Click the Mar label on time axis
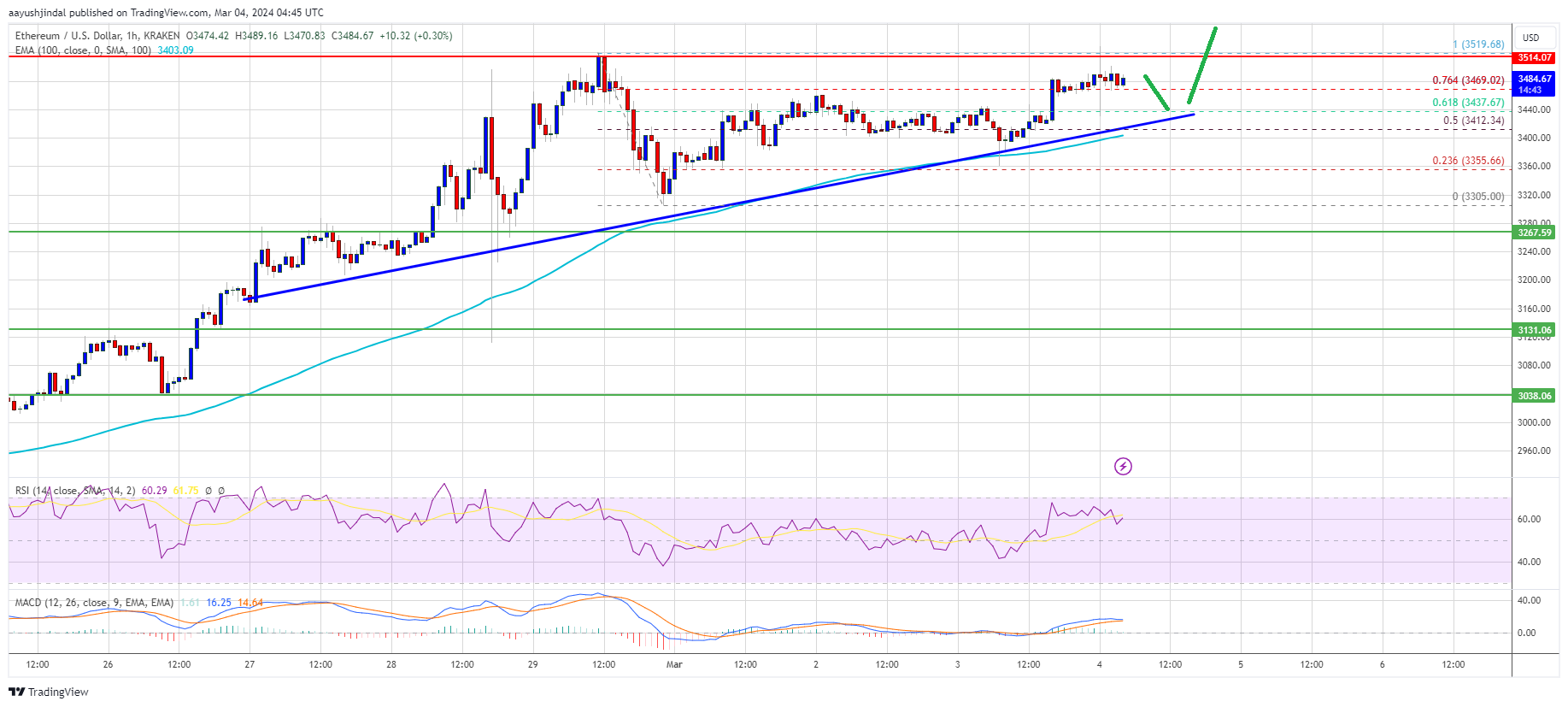Viewport: 1568px width, 707px height. pos(674,664)
